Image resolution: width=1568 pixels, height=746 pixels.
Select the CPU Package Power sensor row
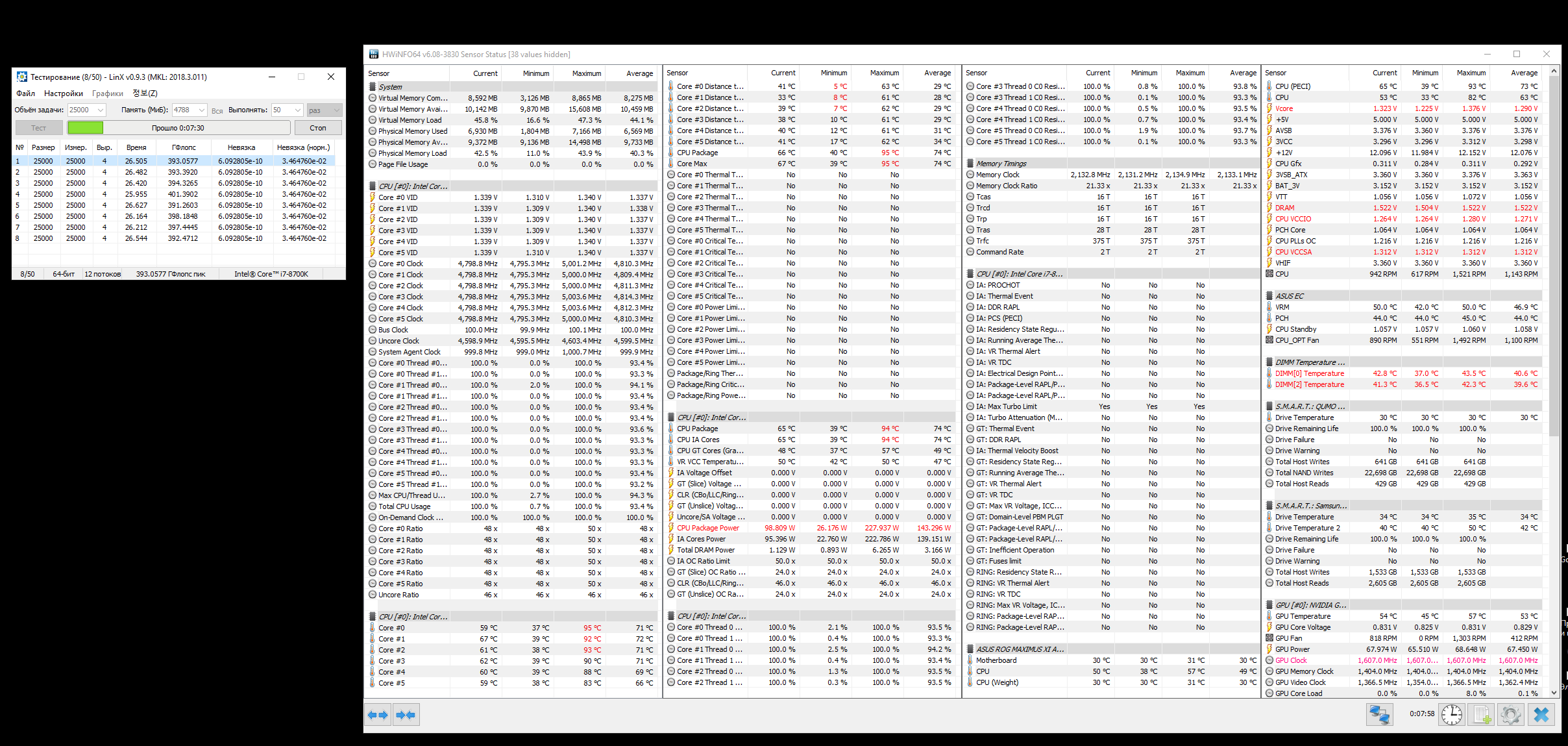(708, 528)
